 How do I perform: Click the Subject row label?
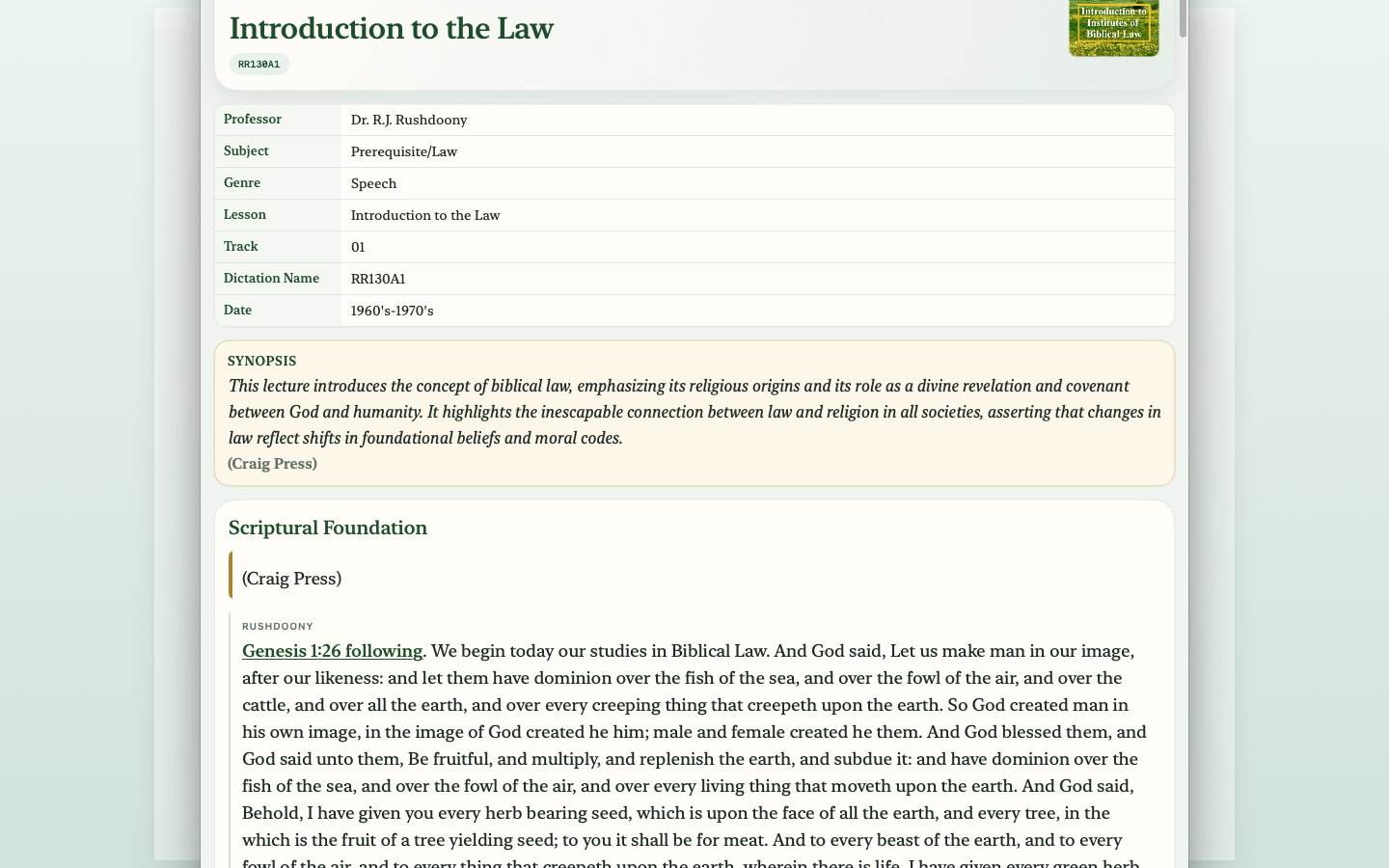click(246, 151)
